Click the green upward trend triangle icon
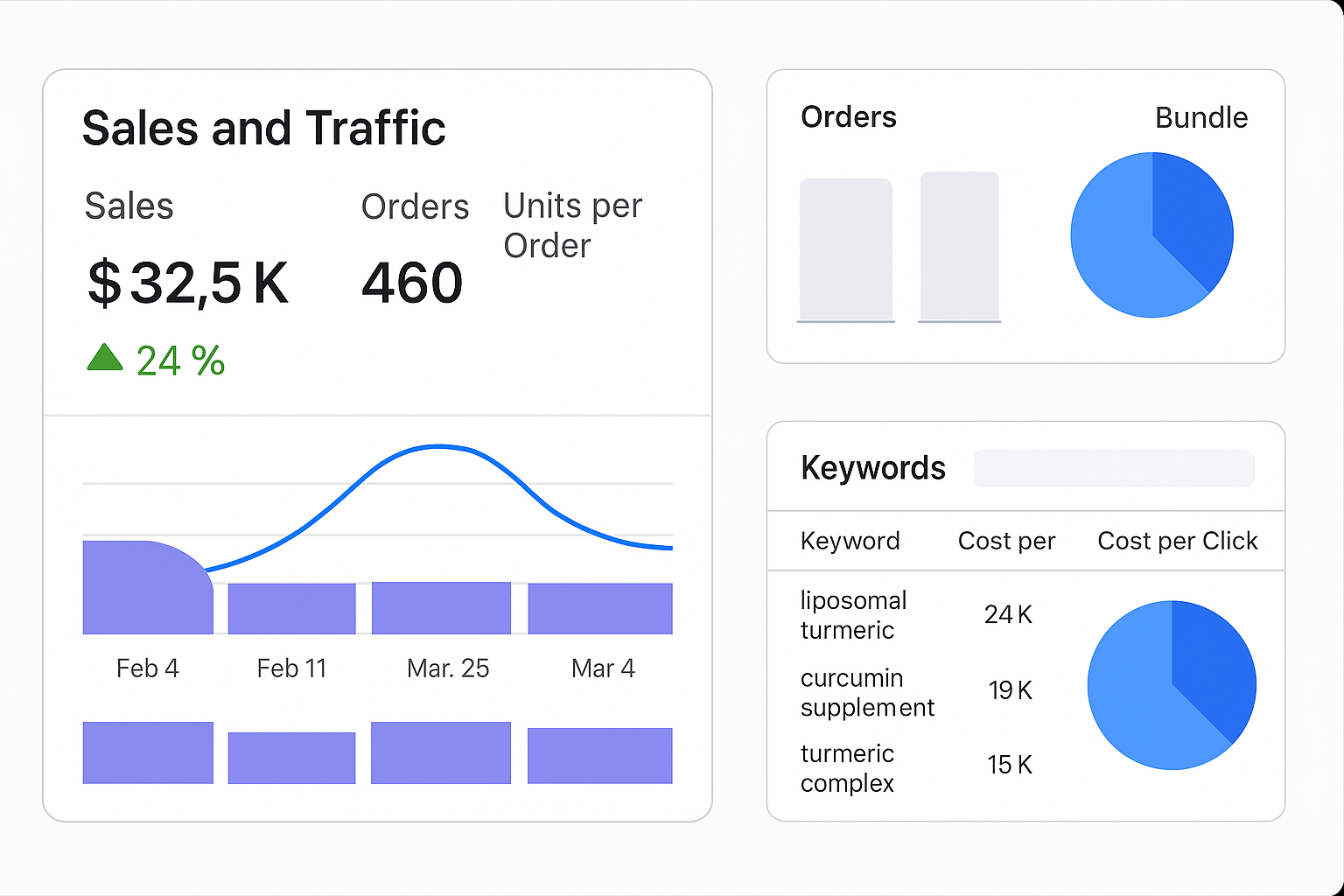 pyautogui.click(x=105, y=358)
